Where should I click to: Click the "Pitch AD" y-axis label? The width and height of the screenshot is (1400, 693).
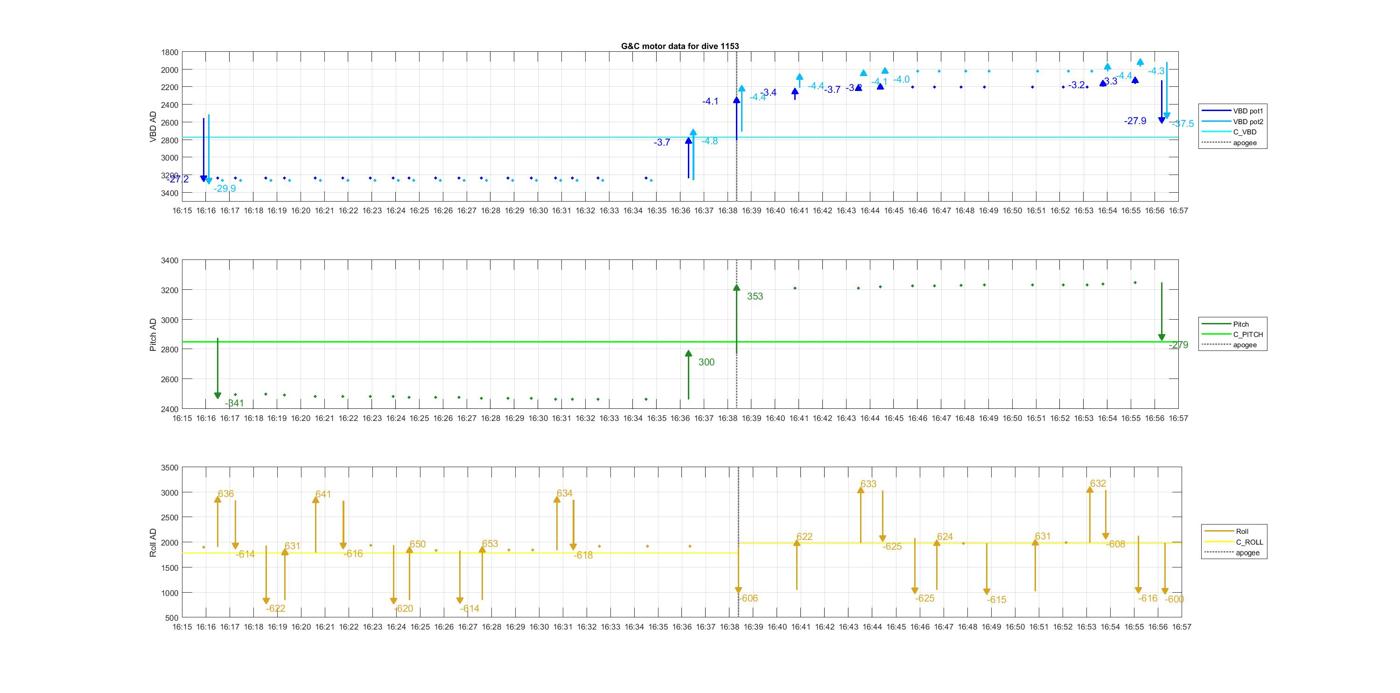click(153, 334)
